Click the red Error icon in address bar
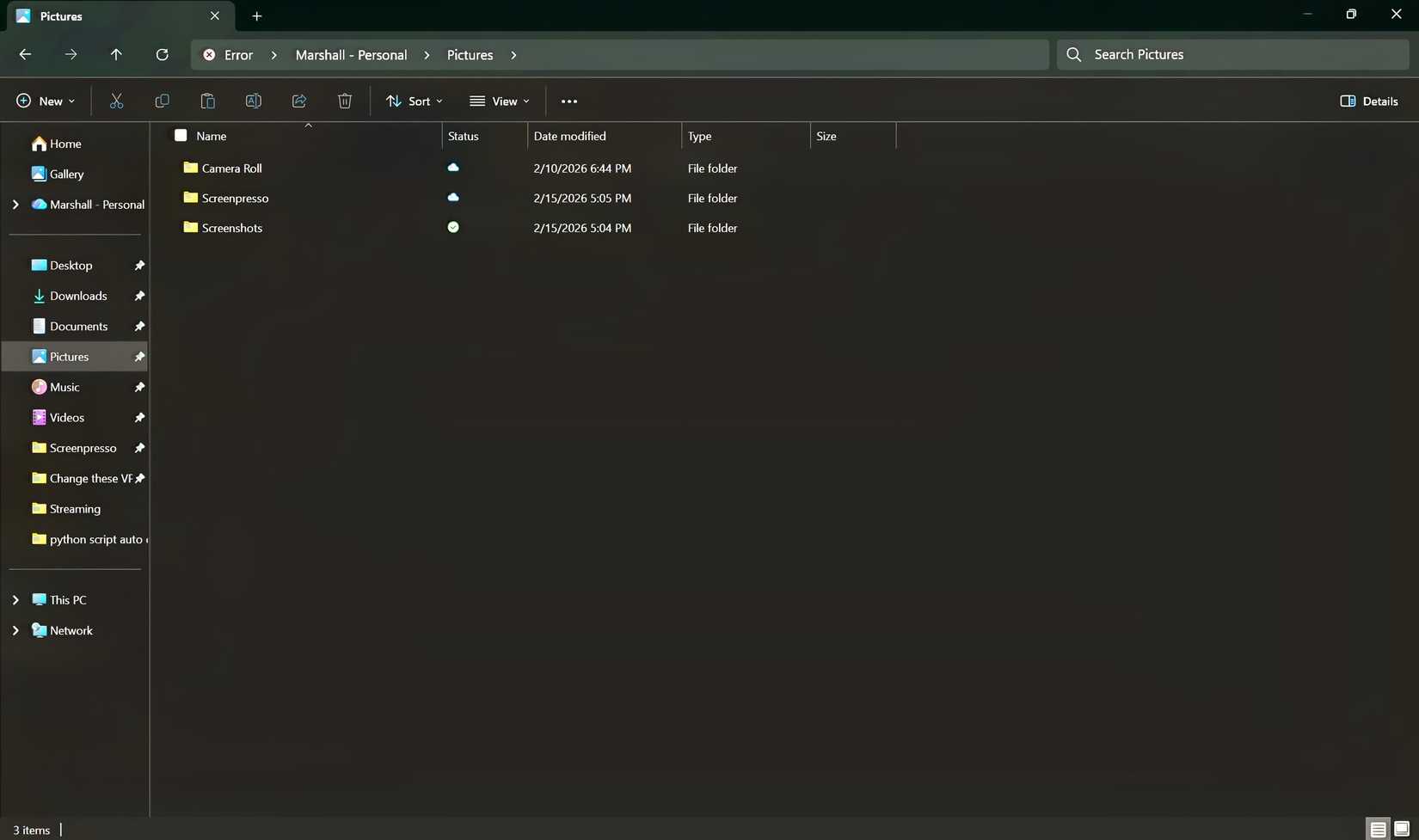This screenshot has width=1419, height=840. (209, 54)
